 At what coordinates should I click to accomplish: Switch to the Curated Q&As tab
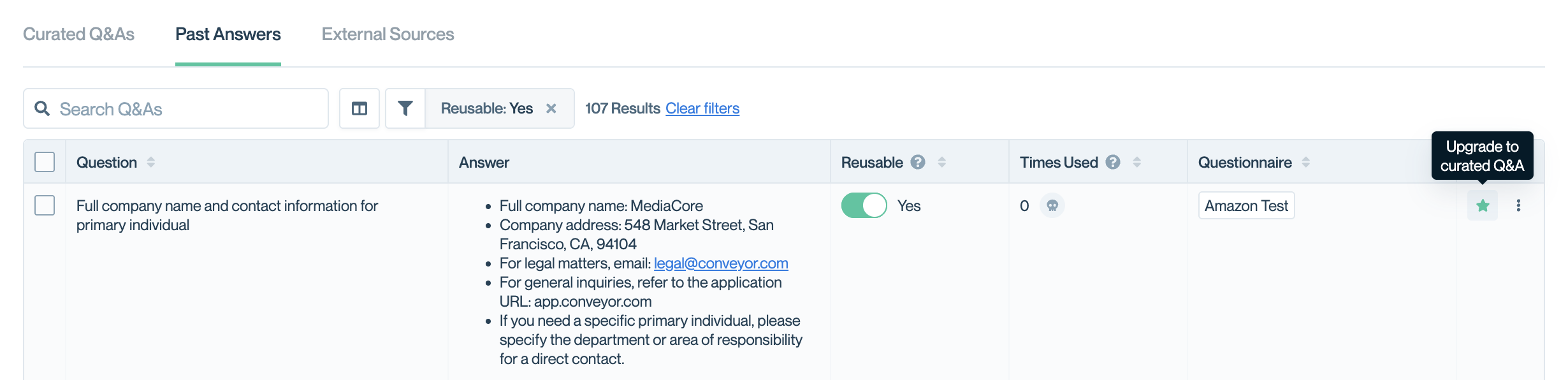(x=78, y=34)
